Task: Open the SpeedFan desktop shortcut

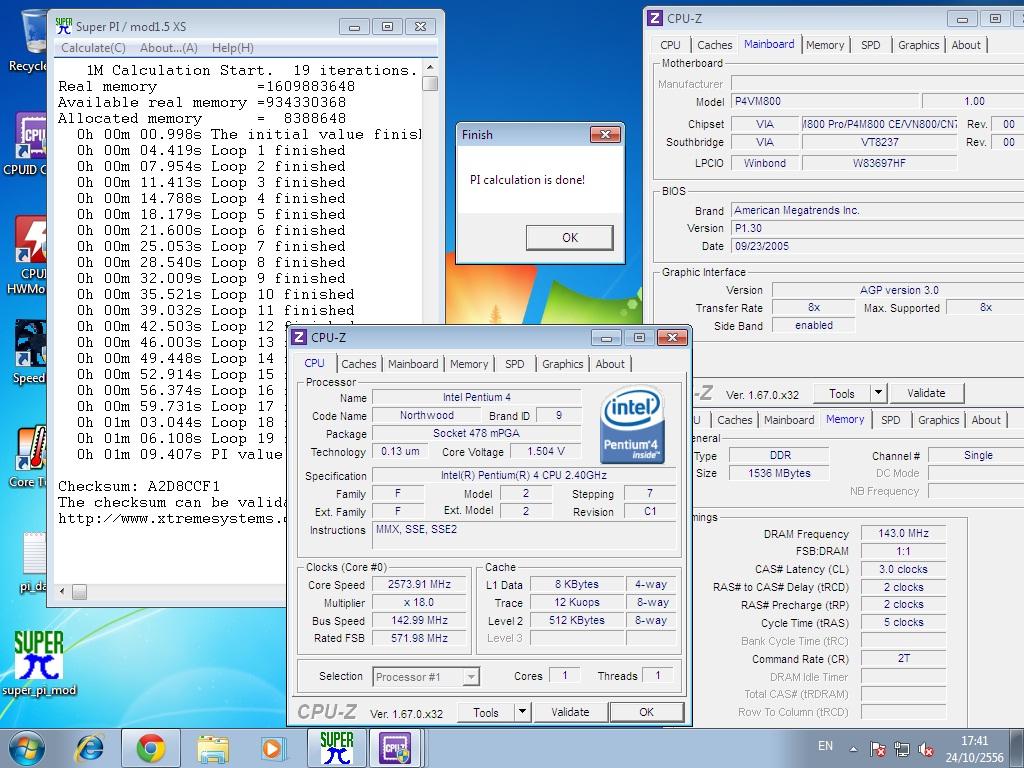Action: tap(29, 351)
